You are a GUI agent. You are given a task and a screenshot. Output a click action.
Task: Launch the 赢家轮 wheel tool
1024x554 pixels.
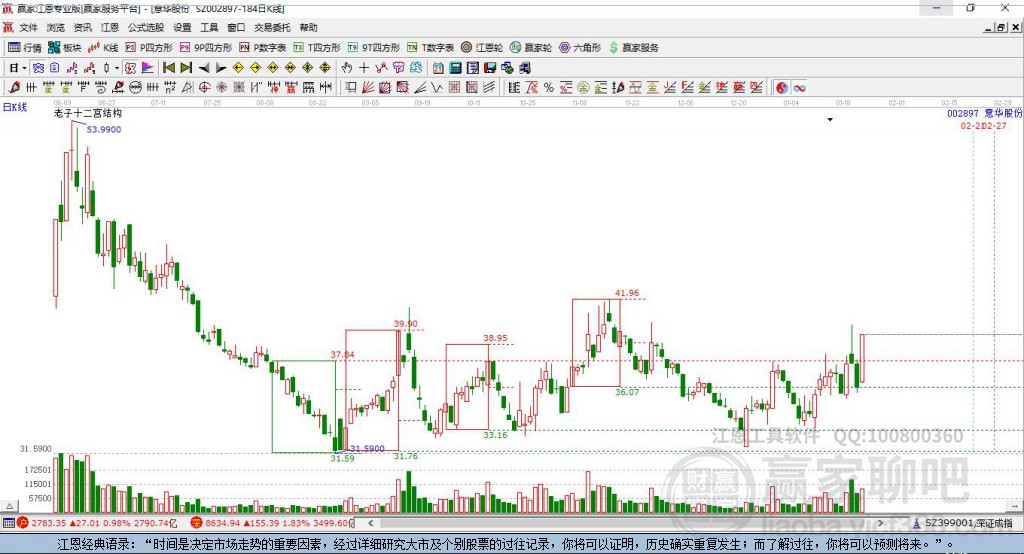point(531,48)
